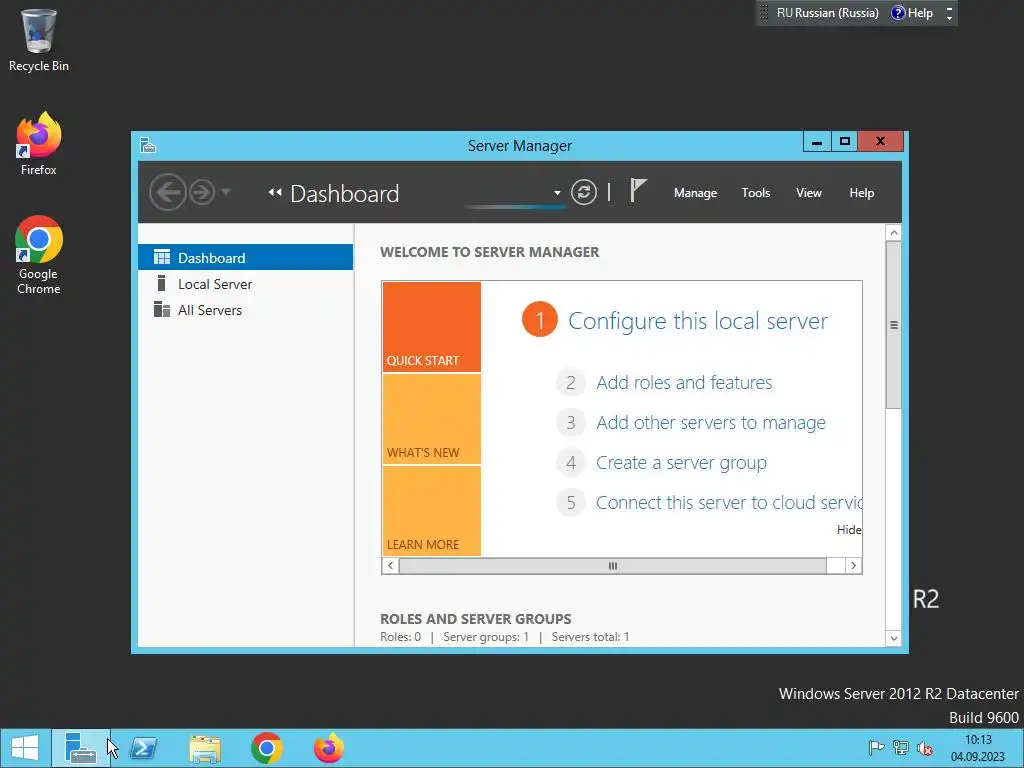Open the Server Manager Help menu
This screenshot has height=768, width=1024.
(861, 193)
